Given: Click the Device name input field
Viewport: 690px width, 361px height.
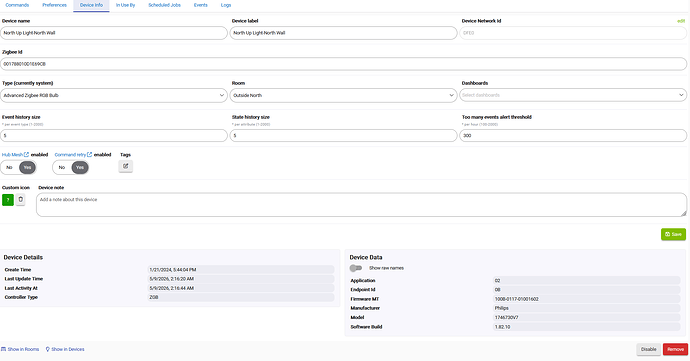Looking at the screenshot, I should click(x=114, y=33).
